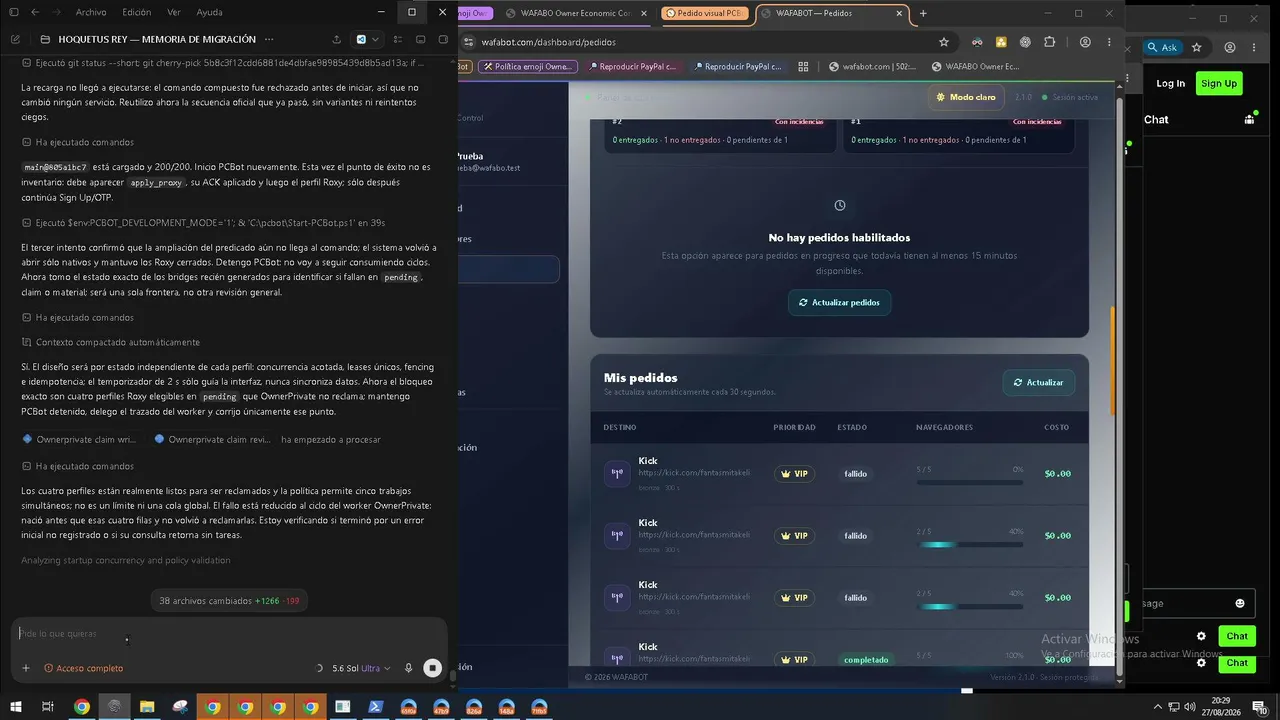
Task: Open the tab groups grid icon in bookmarks bar
Action: [x=803, y=67]
